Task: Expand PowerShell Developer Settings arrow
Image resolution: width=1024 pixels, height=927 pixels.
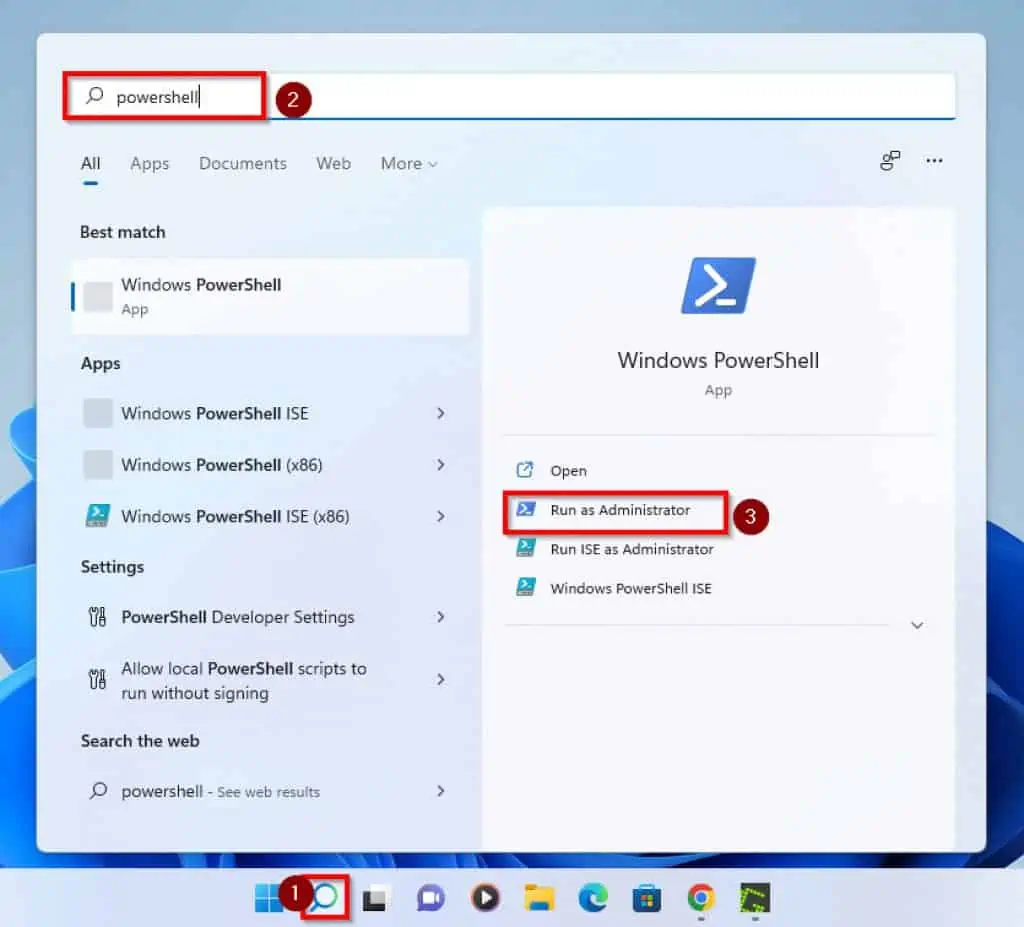Action: click(x=440, y=617)
